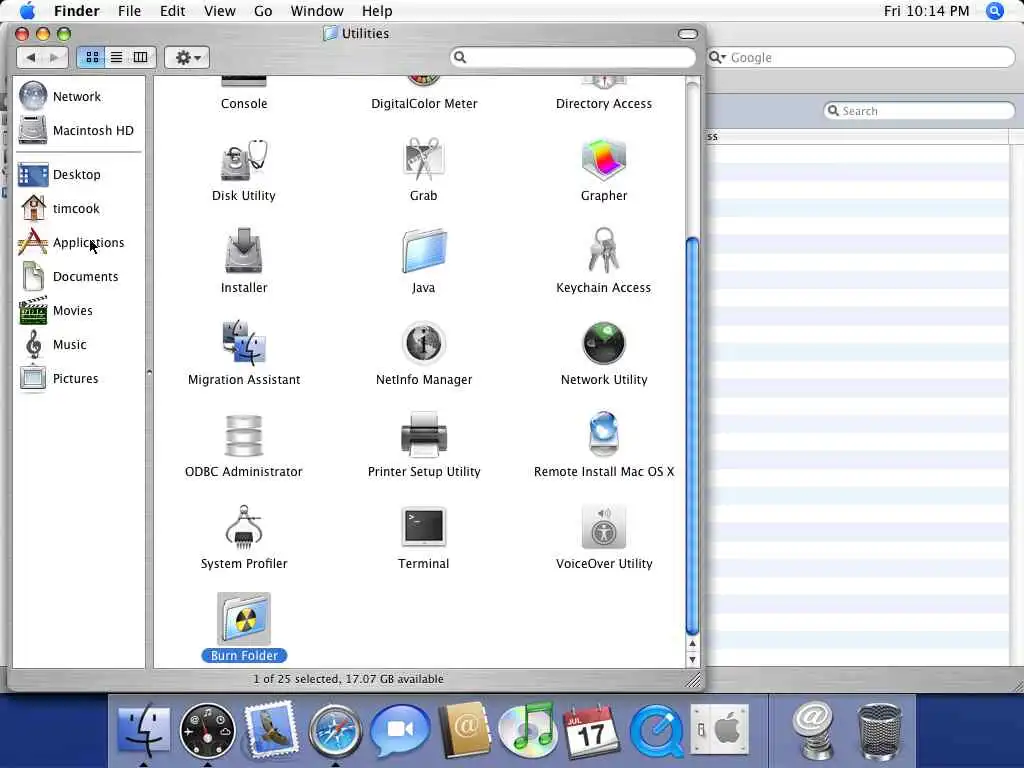
Task: Select the Console item
Action: click(x=244, y=103)
